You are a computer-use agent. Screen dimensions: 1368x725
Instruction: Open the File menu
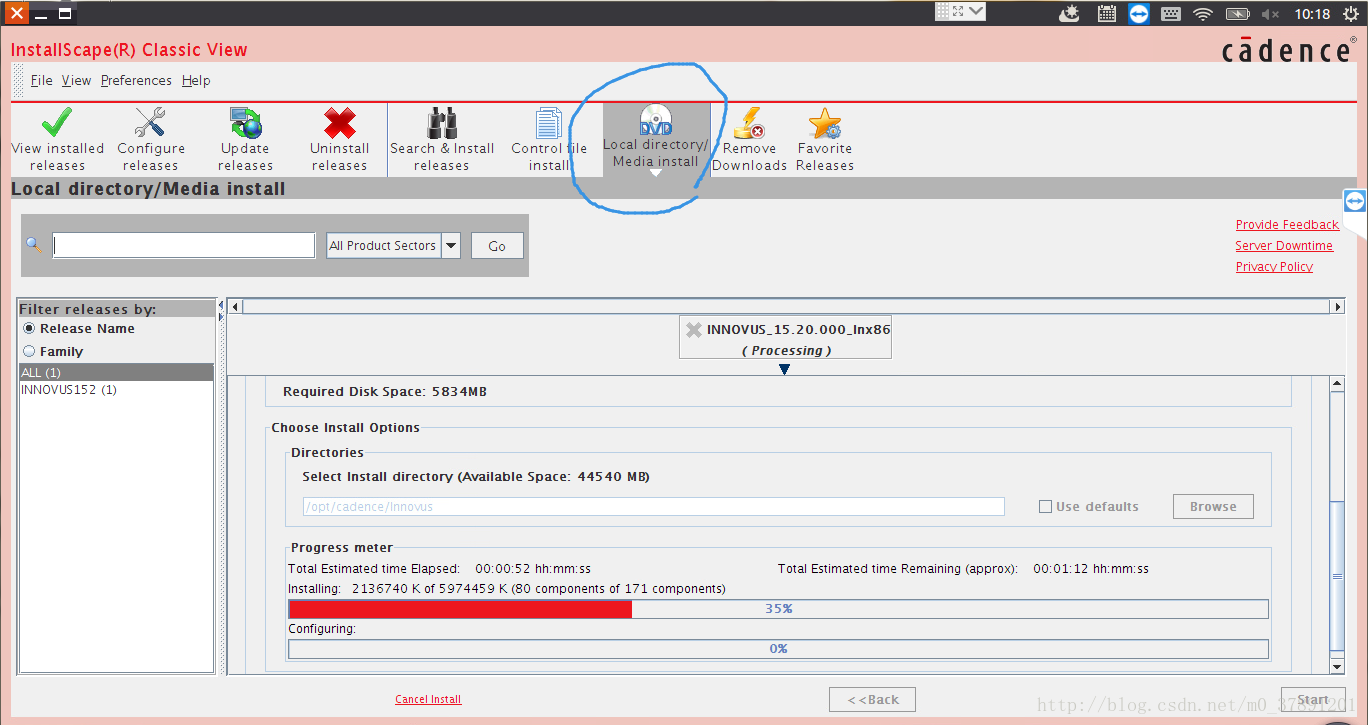tap(41, 80)
